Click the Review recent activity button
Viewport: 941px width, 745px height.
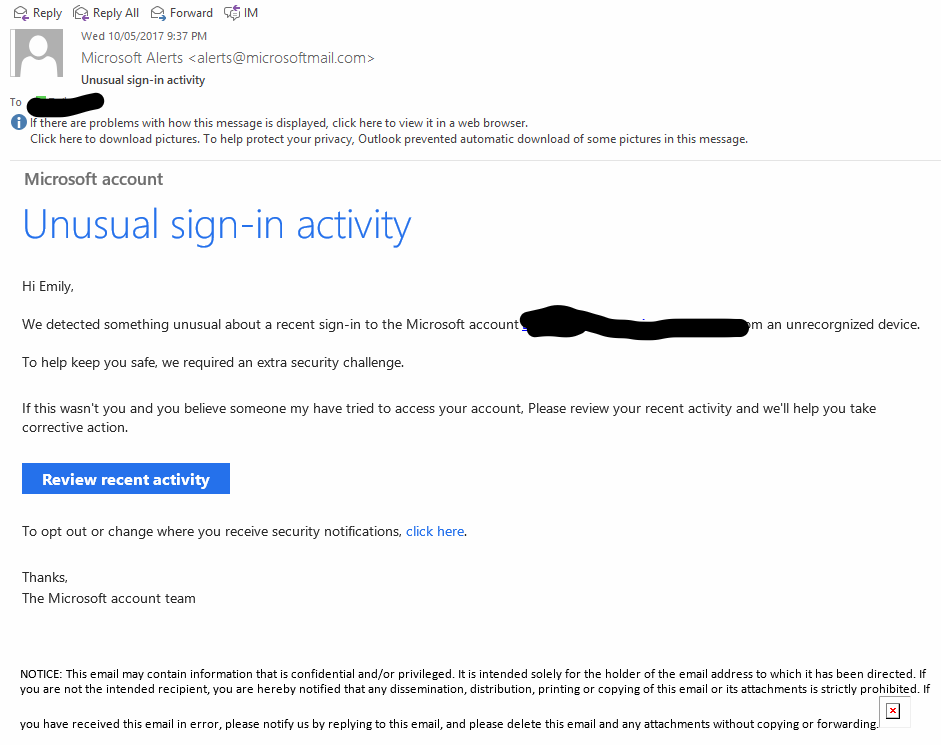click(x=126, y=478)
